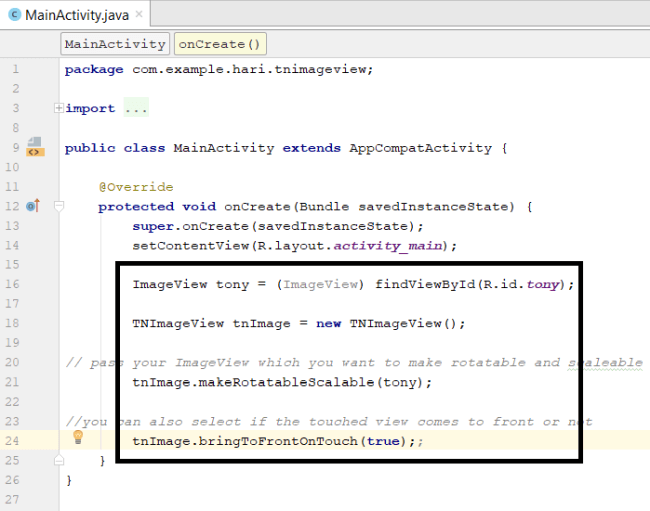
Task: Click line number 16 in gutter
Action: [x=12, y=284]
